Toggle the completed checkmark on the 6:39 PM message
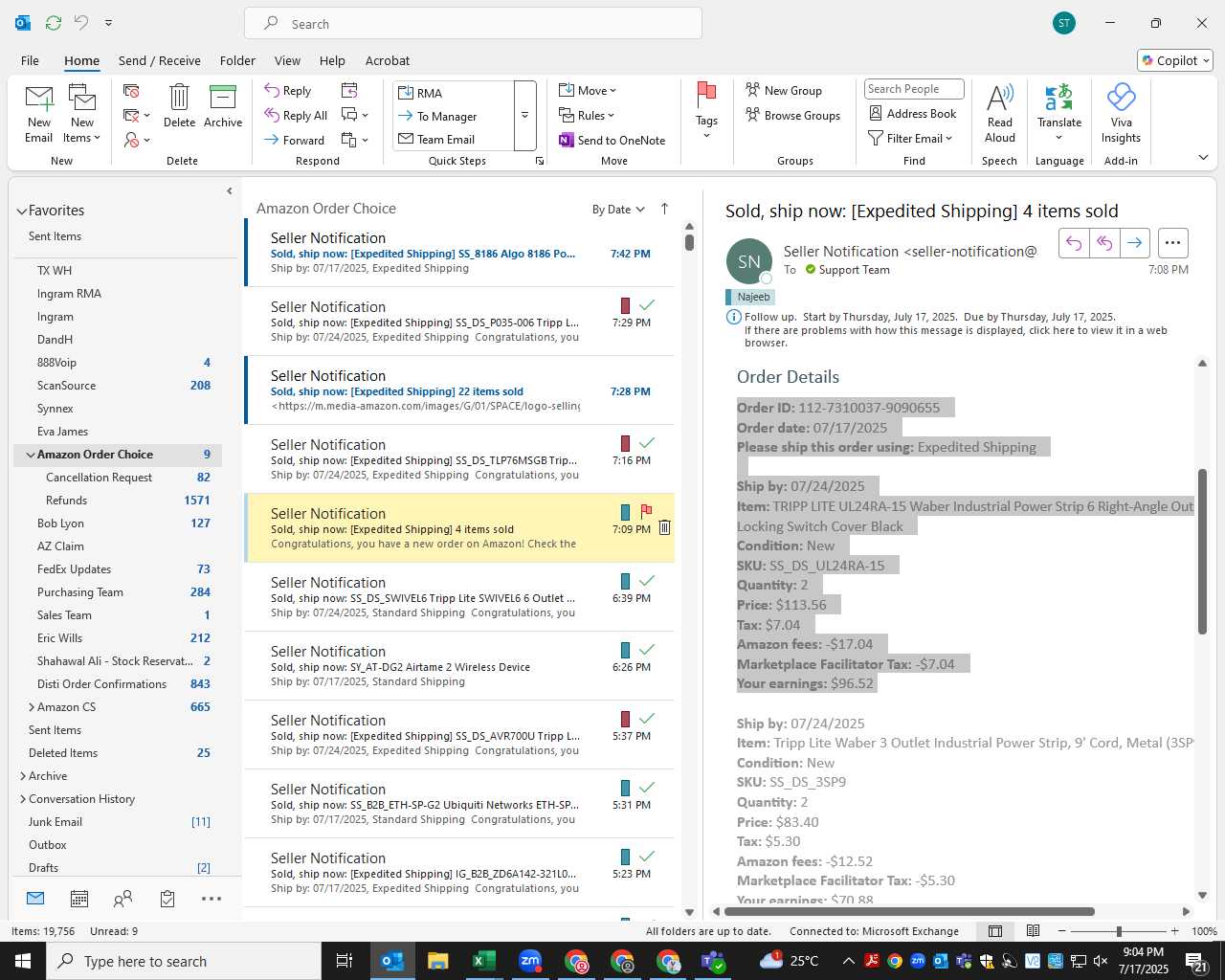The width and height of the screenshot is (1225, 980). tap(647, 581)
